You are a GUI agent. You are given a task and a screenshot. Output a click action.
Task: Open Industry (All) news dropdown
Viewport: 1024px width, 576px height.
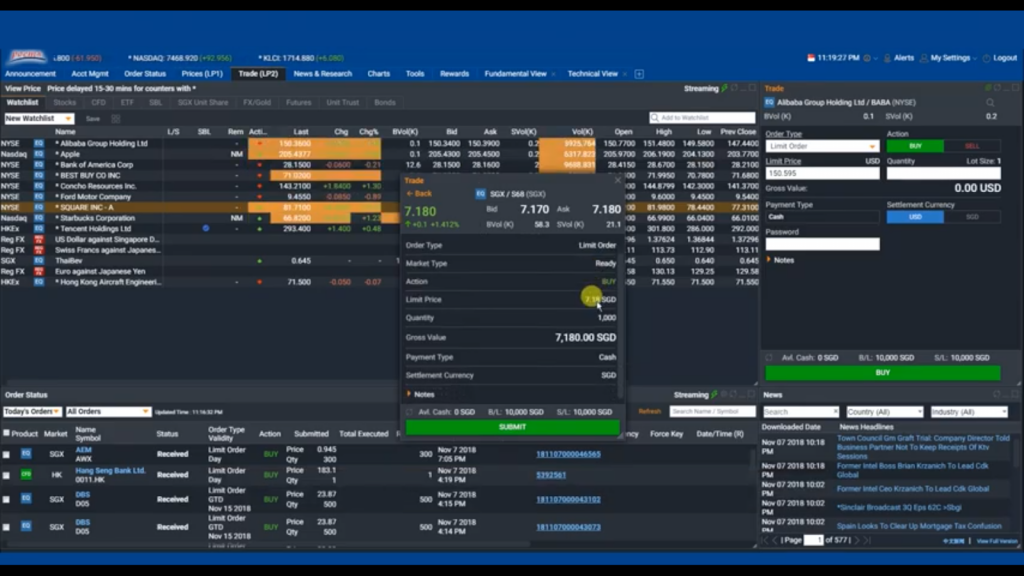click(x=969, y=412)
